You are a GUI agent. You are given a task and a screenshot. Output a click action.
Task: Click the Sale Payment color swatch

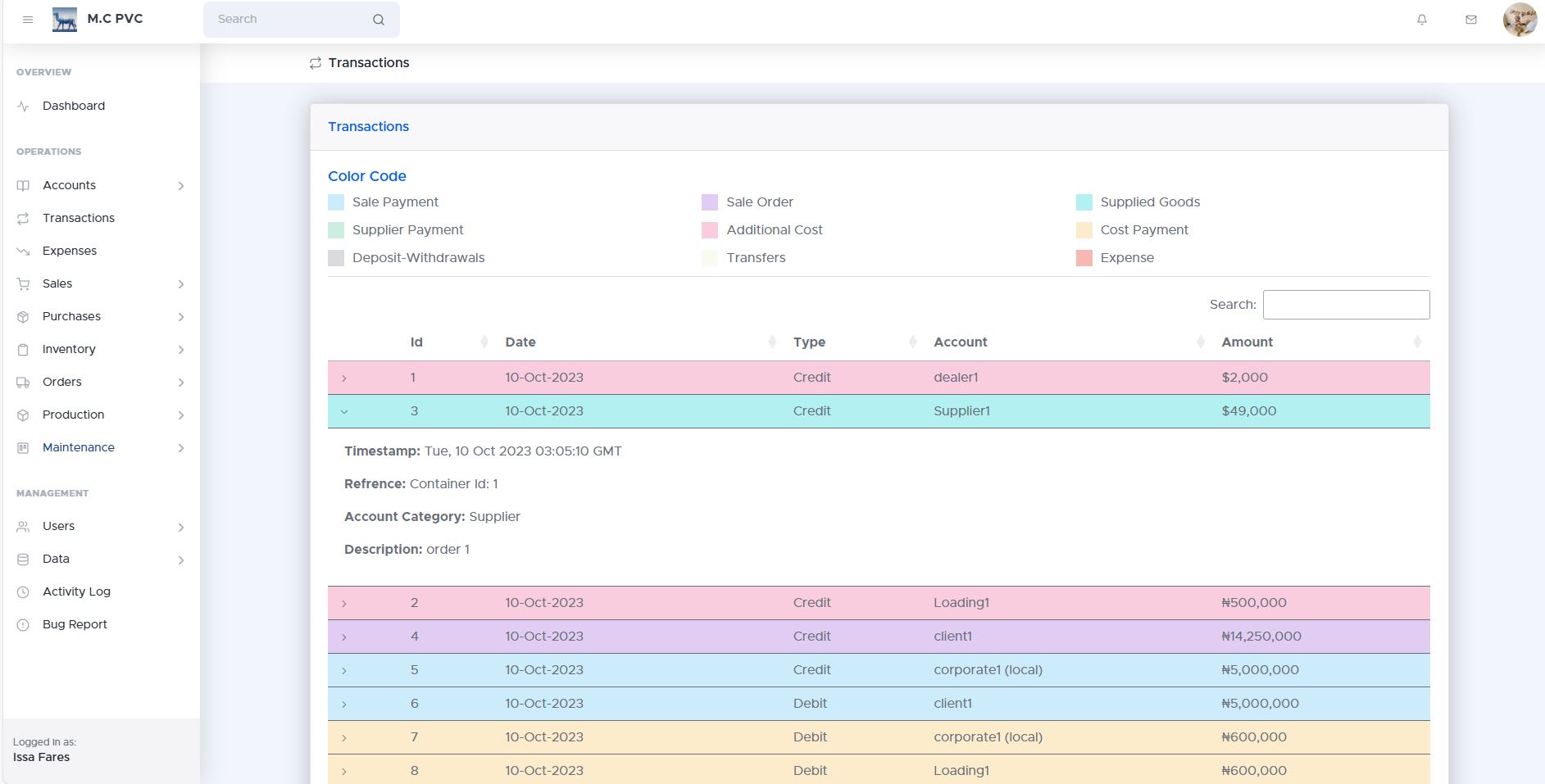(336, 202)
